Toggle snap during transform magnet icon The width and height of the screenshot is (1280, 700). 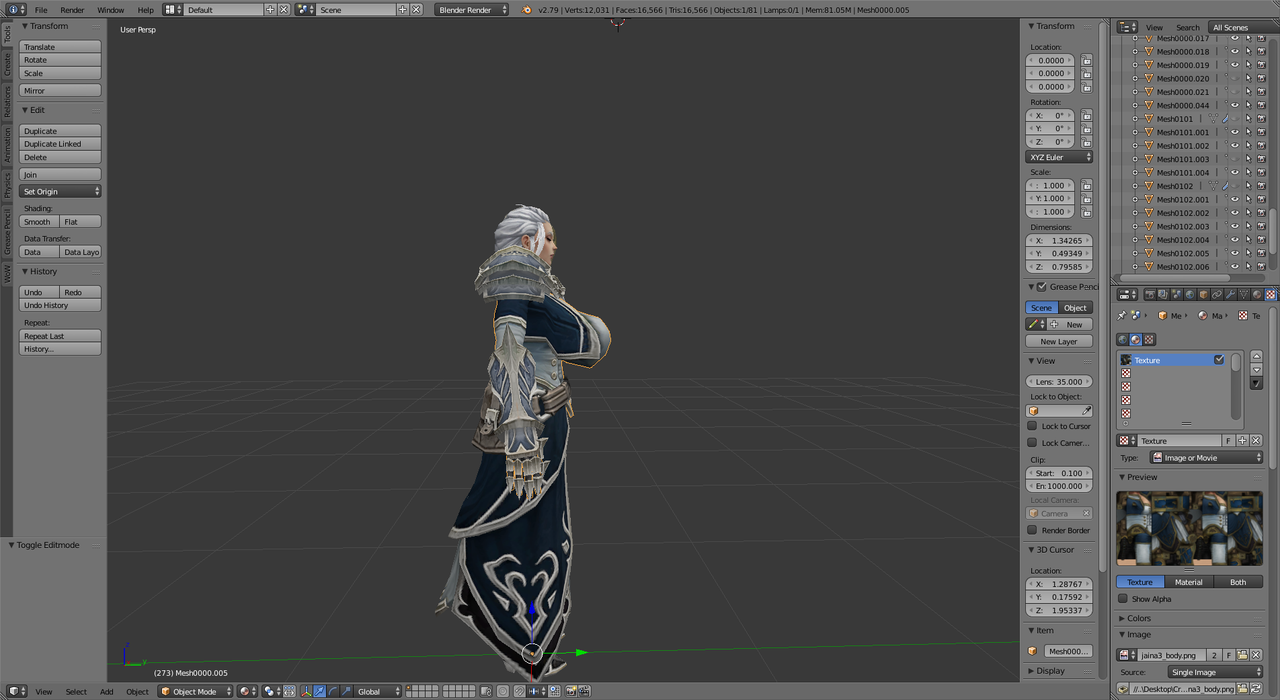(x=519, y=691)
